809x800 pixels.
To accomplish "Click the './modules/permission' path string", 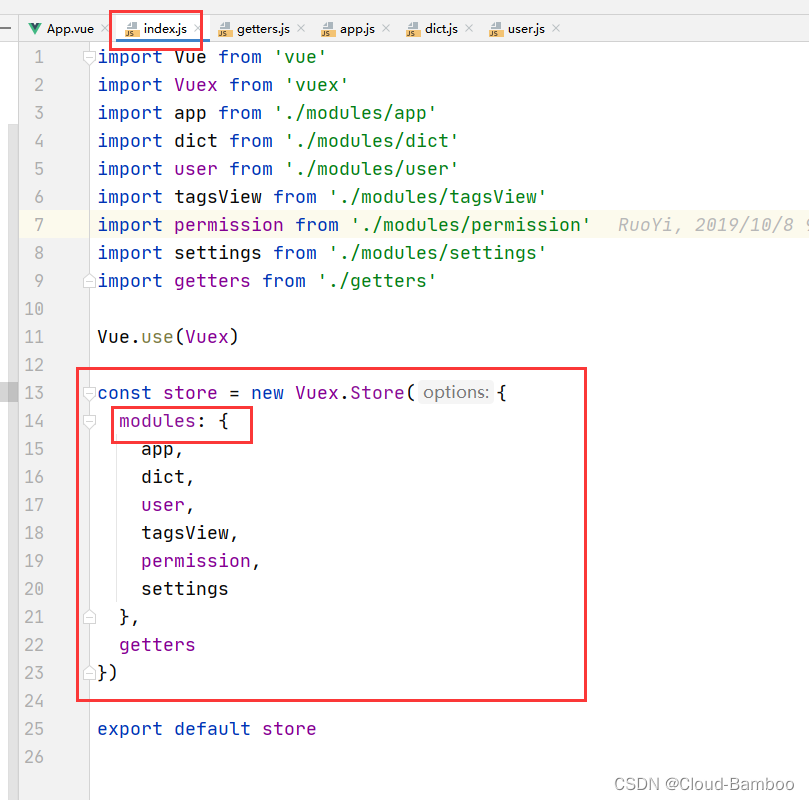I will (471, 225).
